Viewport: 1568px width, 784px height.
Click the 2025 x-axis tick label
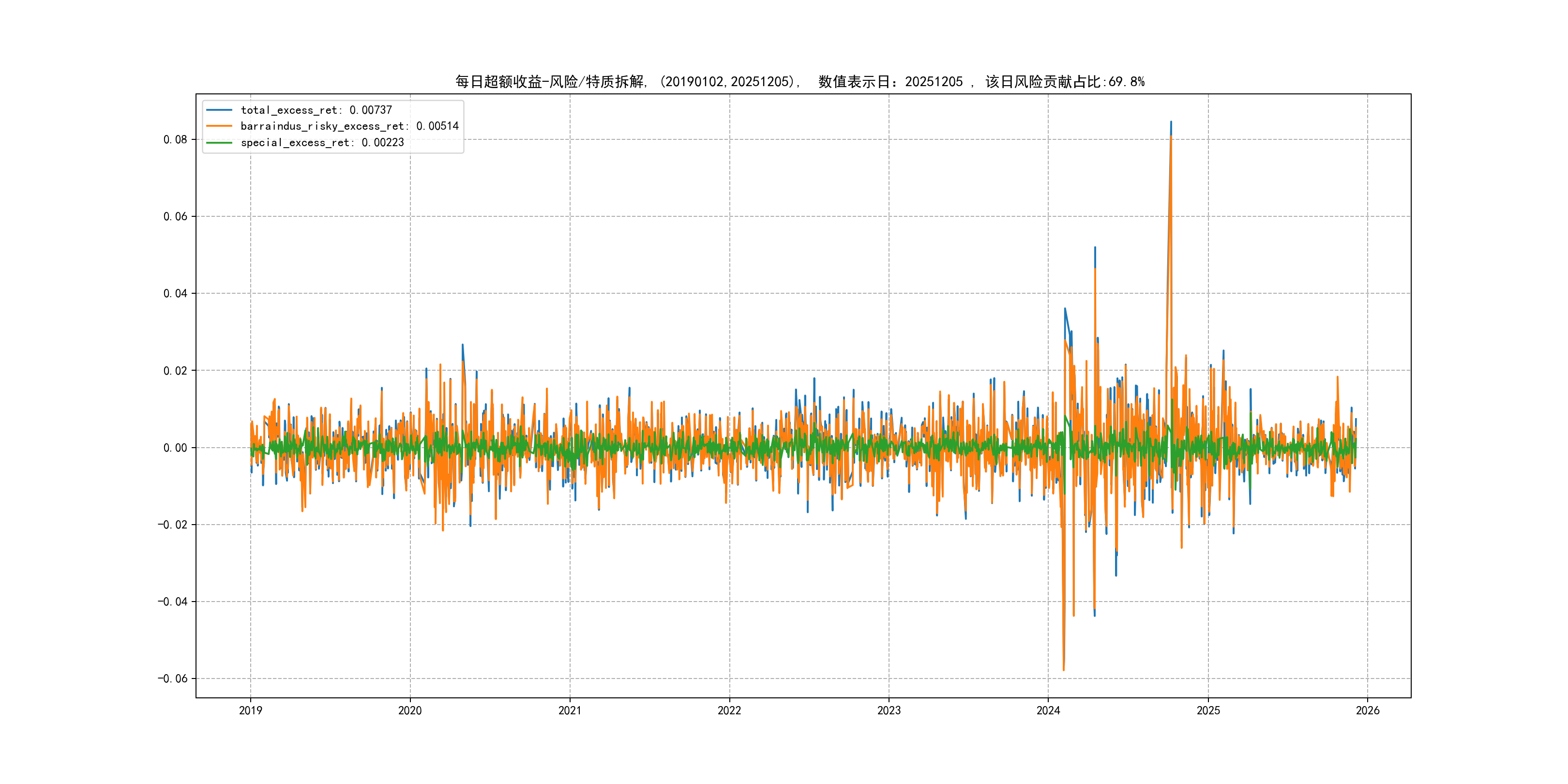pyautogui.click(x=1208, y=710)
